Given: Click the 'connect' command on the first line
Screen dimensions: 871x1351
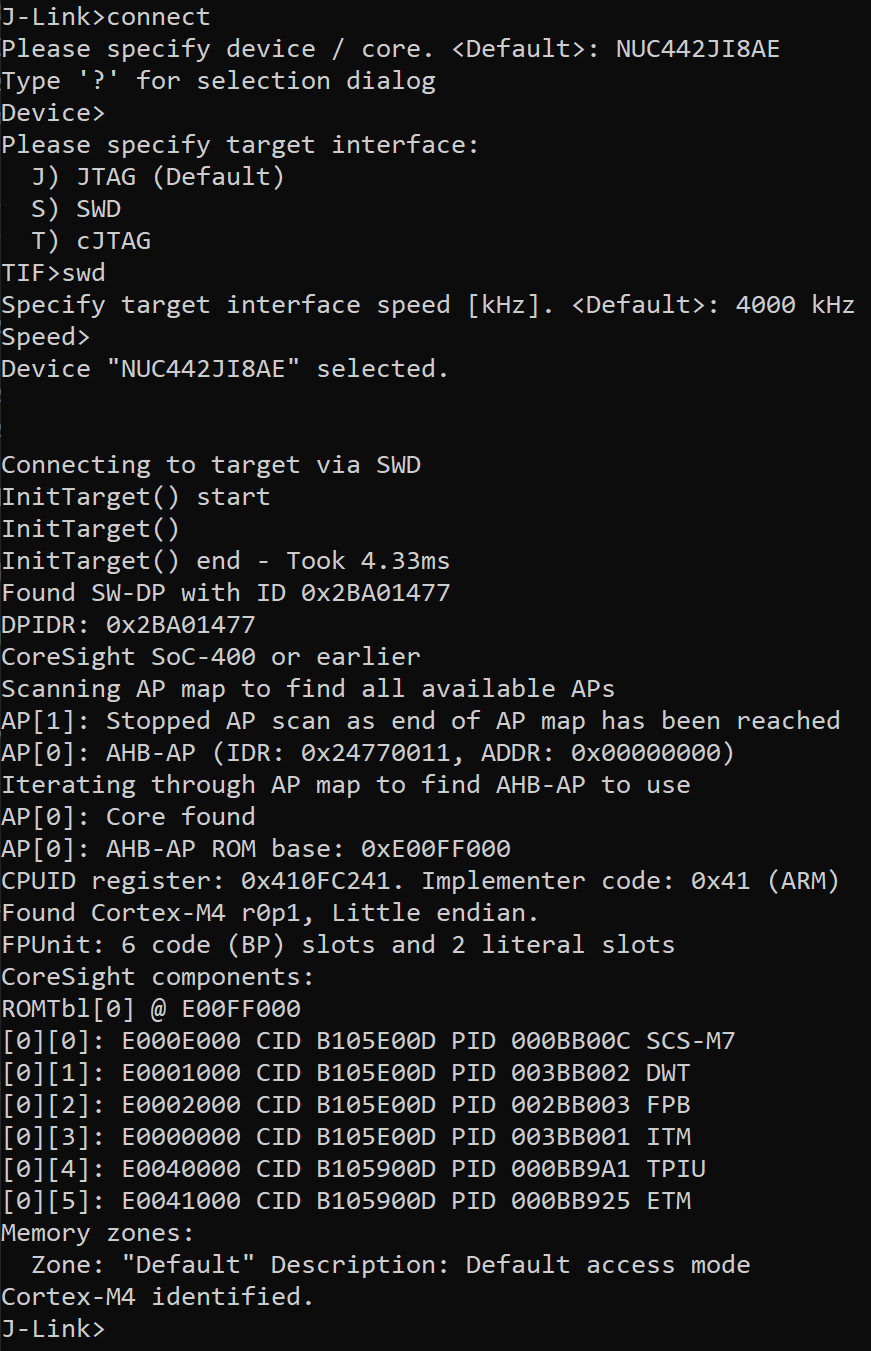Looking at the screenshot, I should (158, 17).
